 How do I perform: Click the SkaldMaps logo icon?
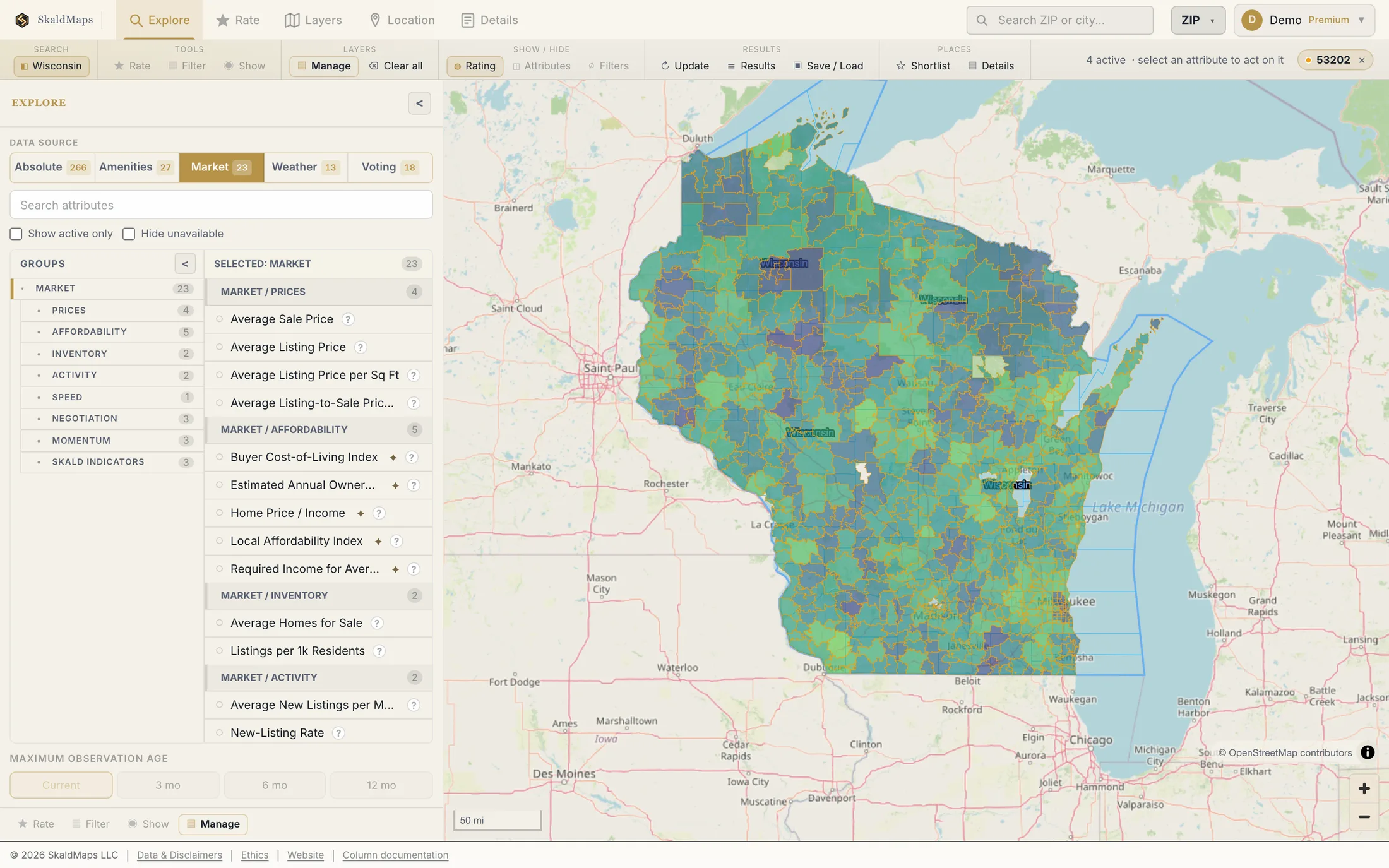[x=22, y=20]
